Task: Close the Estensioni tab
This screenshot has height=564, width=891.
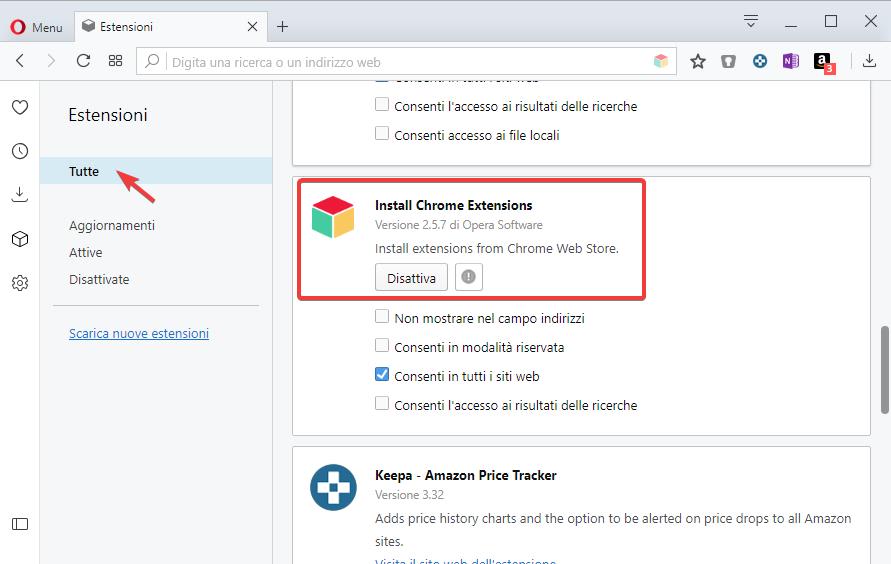Action: pyautogui.click(x=252, y=27)
